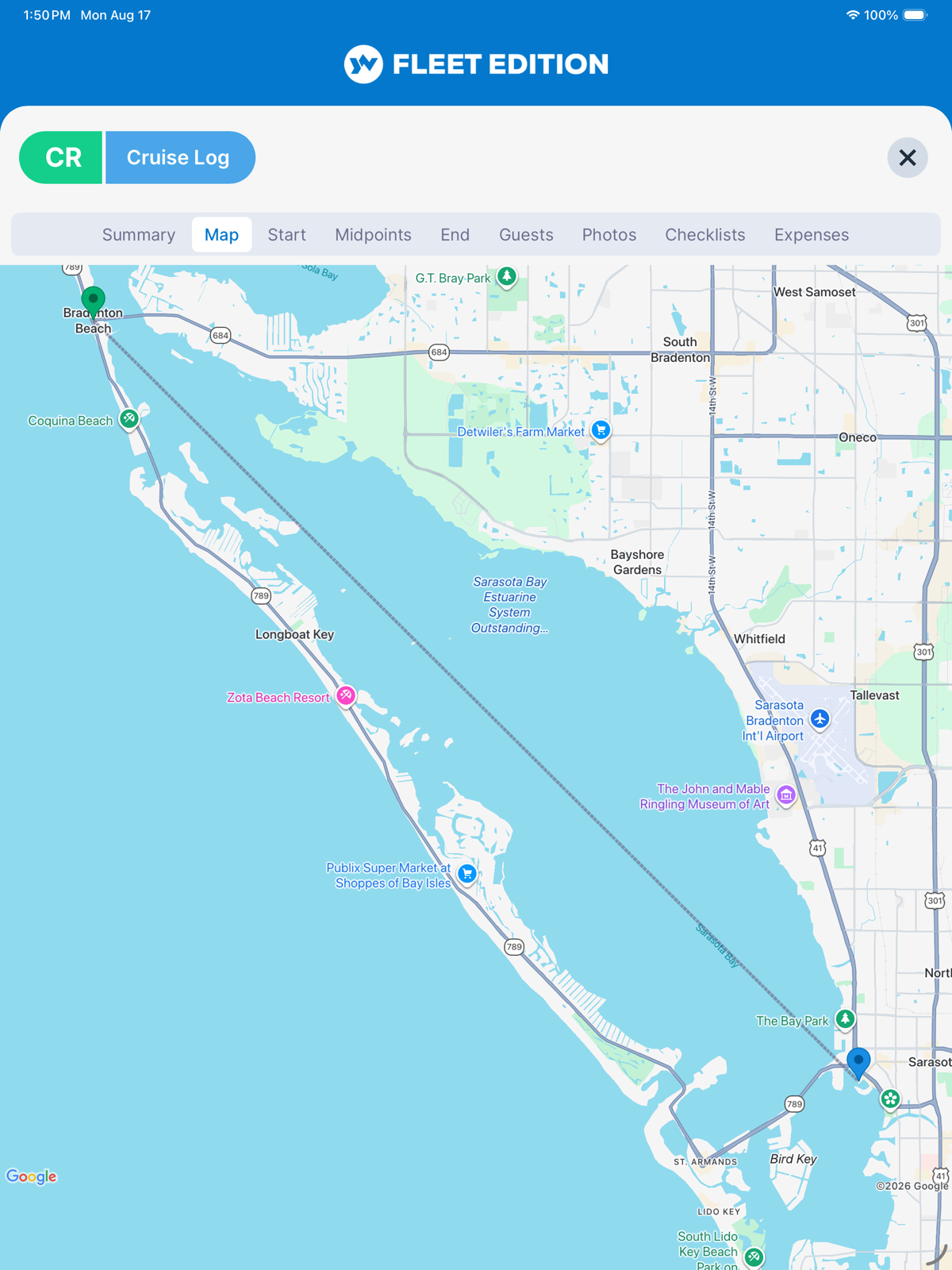Go to the End tab
This screenshot has height=1270, width=952.
(x=455, y=235)
